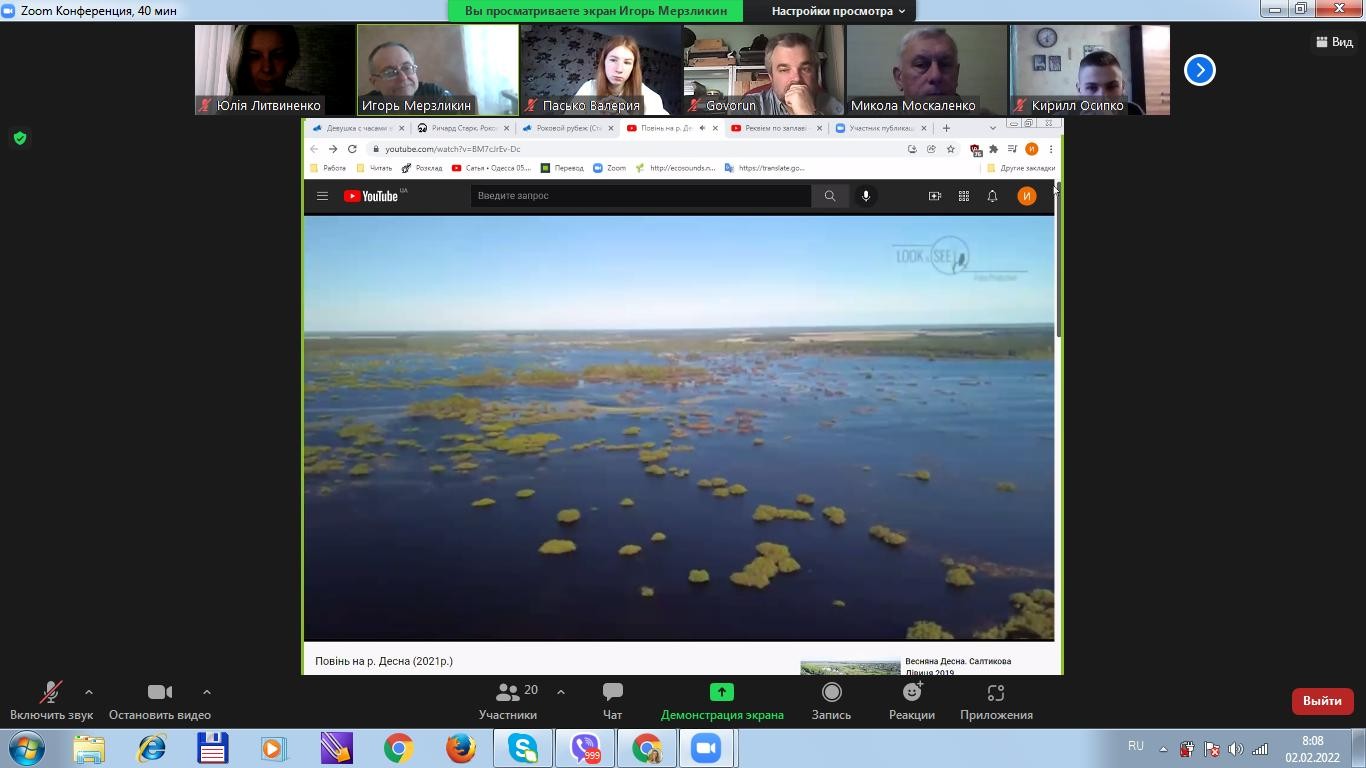Image resolution: width=1366 pixels, height=768 pixels.
Task: Open the View layout menu
Action: click(1334, 42)
